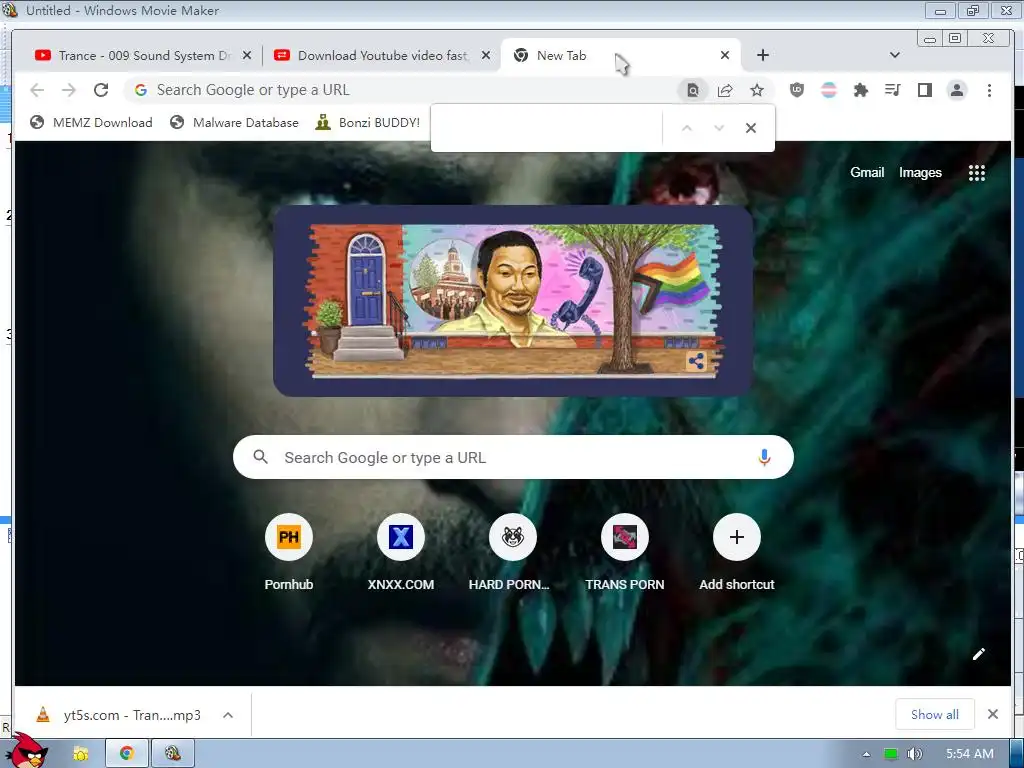Go forward using the browser forward arrow
This screenshot has height=768, width=1024.
[69, 90]
